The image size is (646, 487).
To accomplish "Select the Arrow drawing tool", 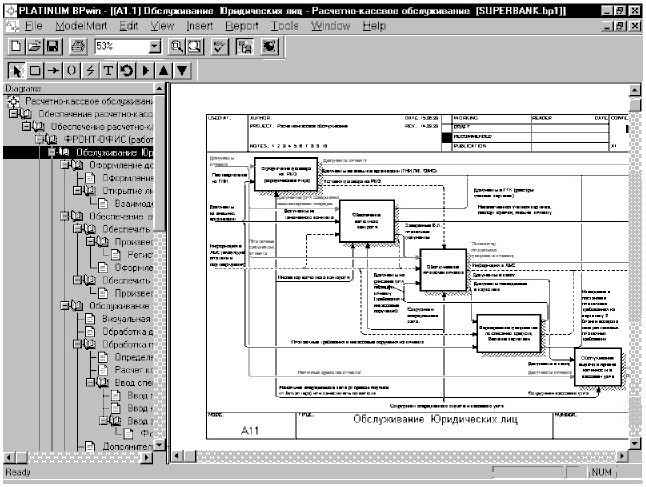I will point(52,71).
